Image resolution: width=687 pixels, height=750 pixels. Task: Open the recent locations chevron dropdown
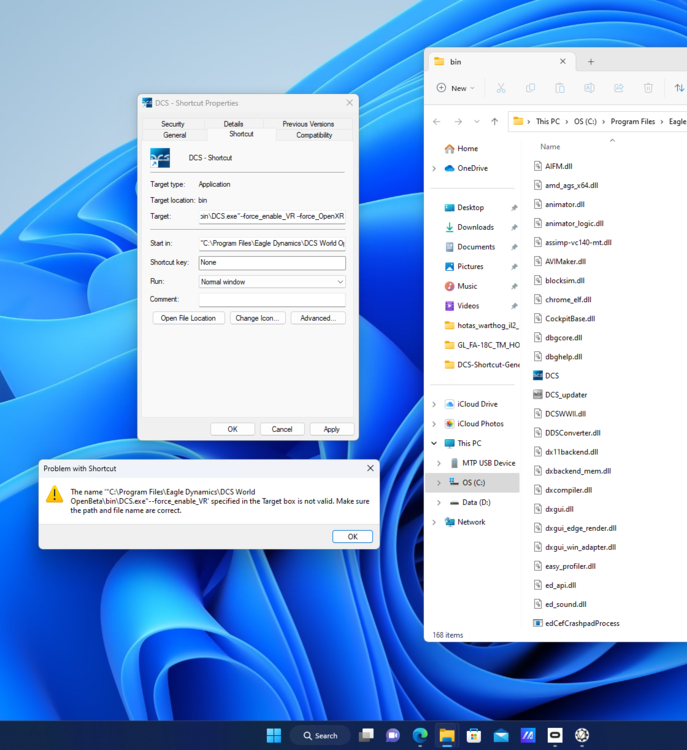pyautogui.click(x=476, y=122)
